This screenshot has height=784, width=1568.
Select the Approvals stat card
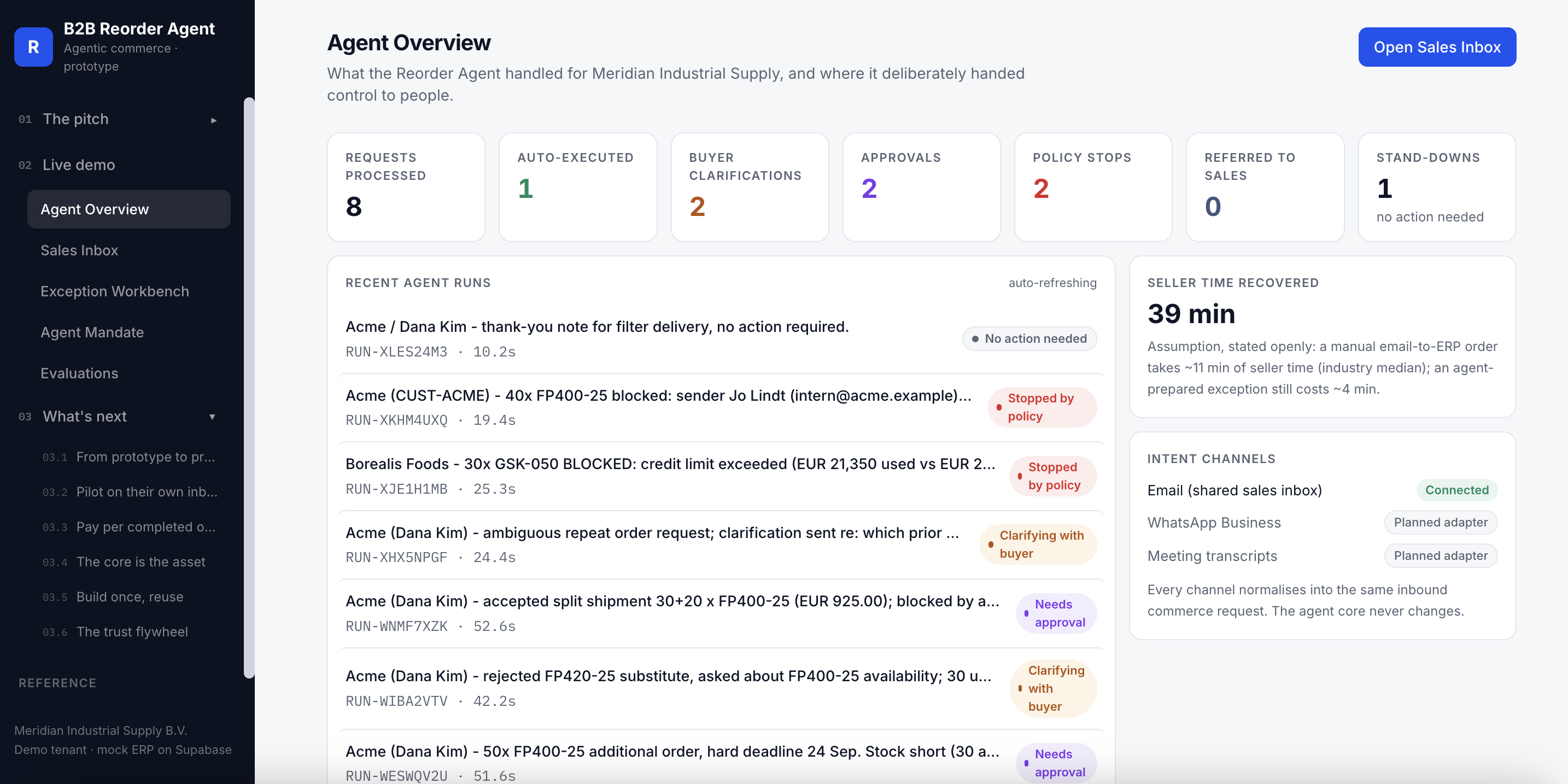point(921,187)
